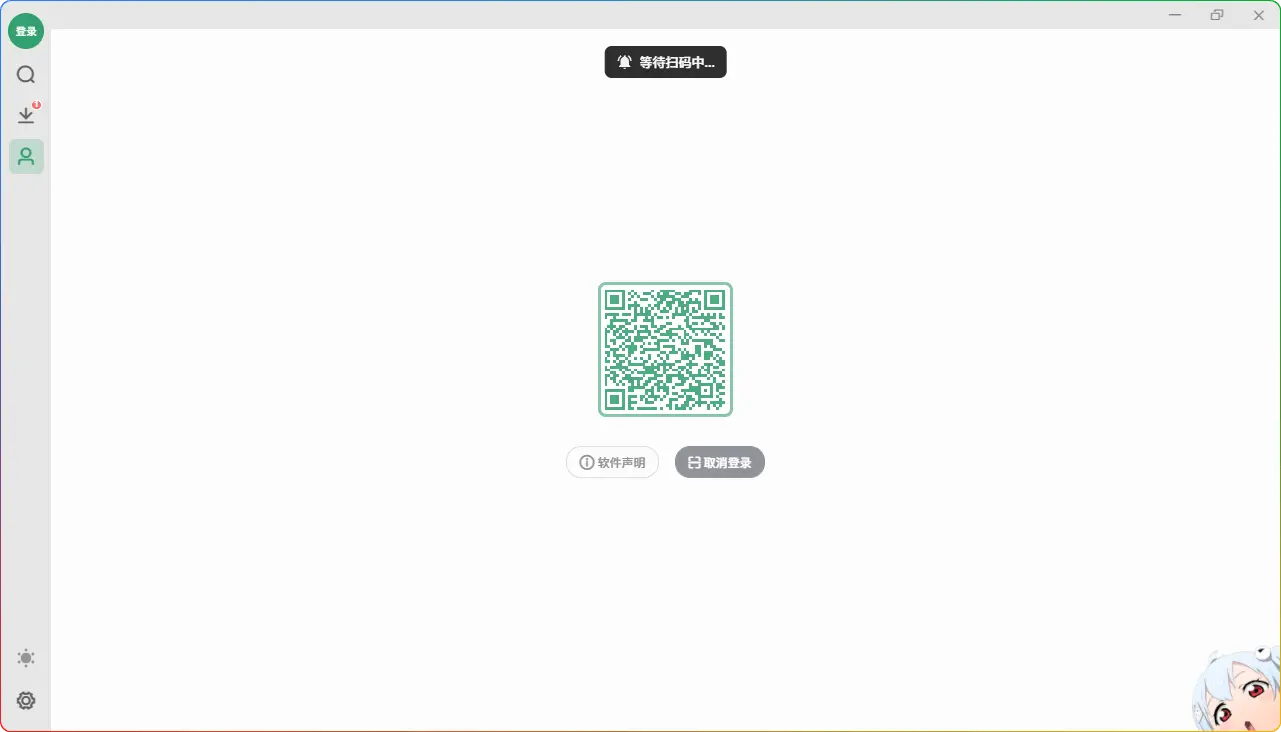Click the 等待扫码中... notification toast
This screenshot has width=1281, height=732.
(x=665, y=62)
